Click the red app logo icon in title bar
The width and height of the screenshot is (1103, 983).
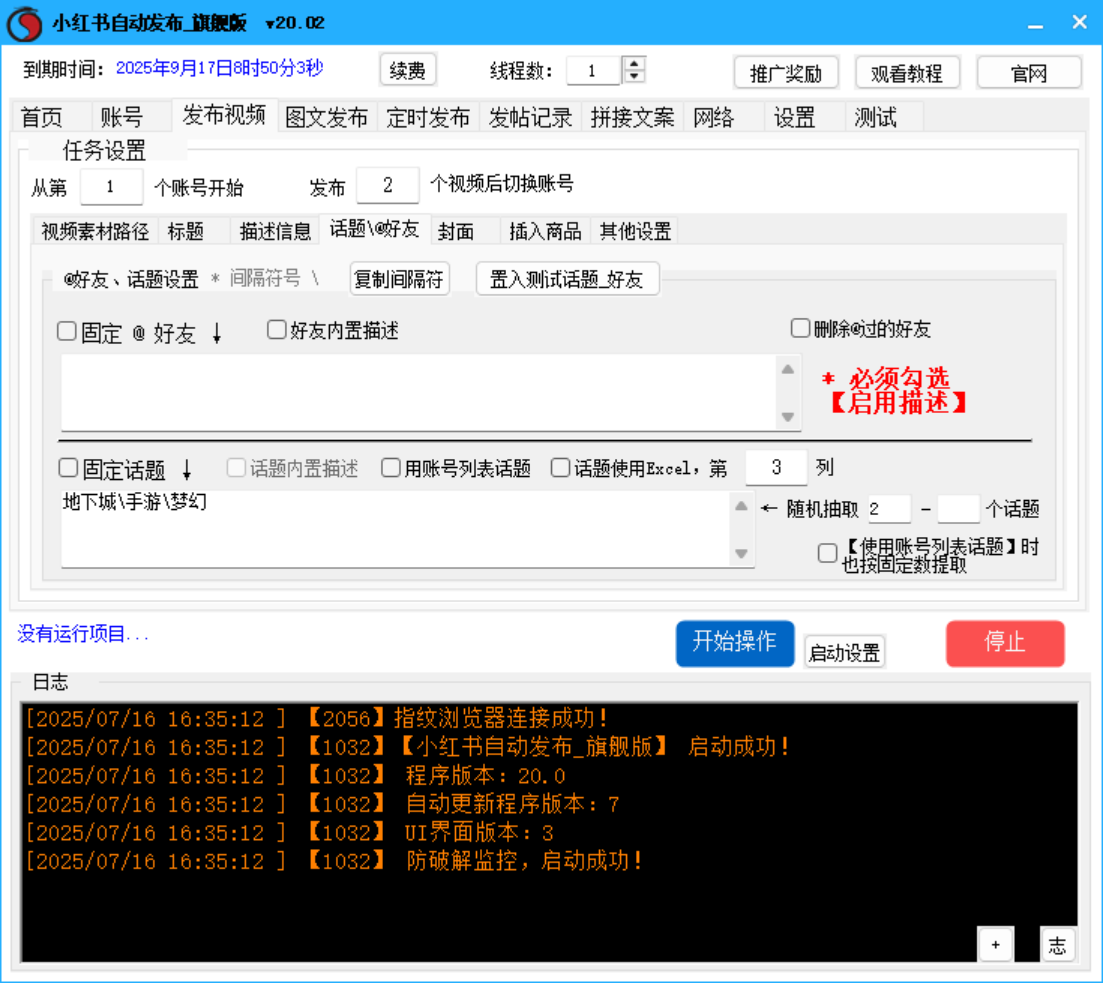25,23
